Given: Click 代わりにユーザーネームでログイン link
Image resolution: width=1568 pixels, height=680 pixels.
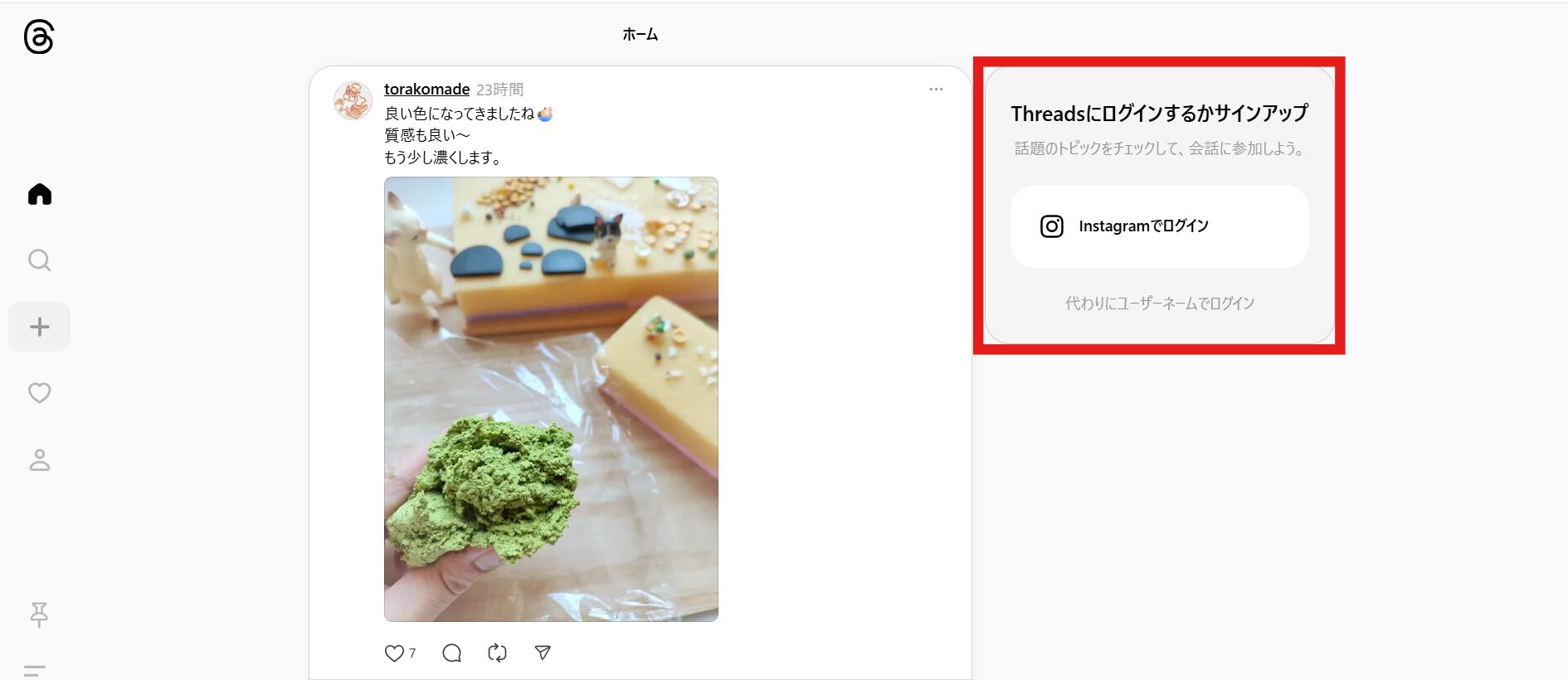Looking at the screenshot, I should [1159, 304].
